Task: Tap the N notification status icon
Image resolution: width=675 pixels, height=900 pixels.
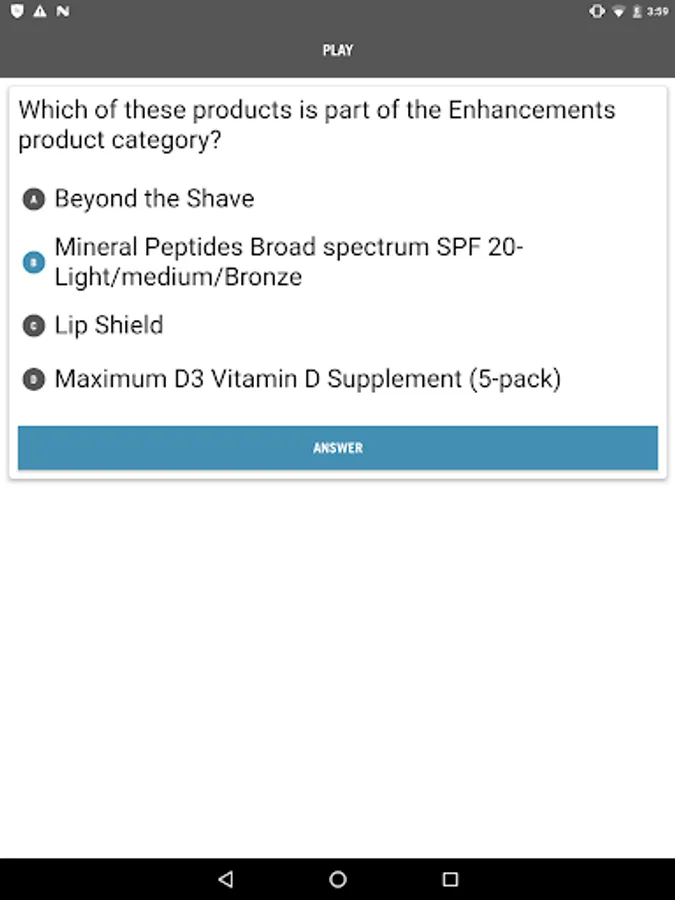Action: point(62,11)
